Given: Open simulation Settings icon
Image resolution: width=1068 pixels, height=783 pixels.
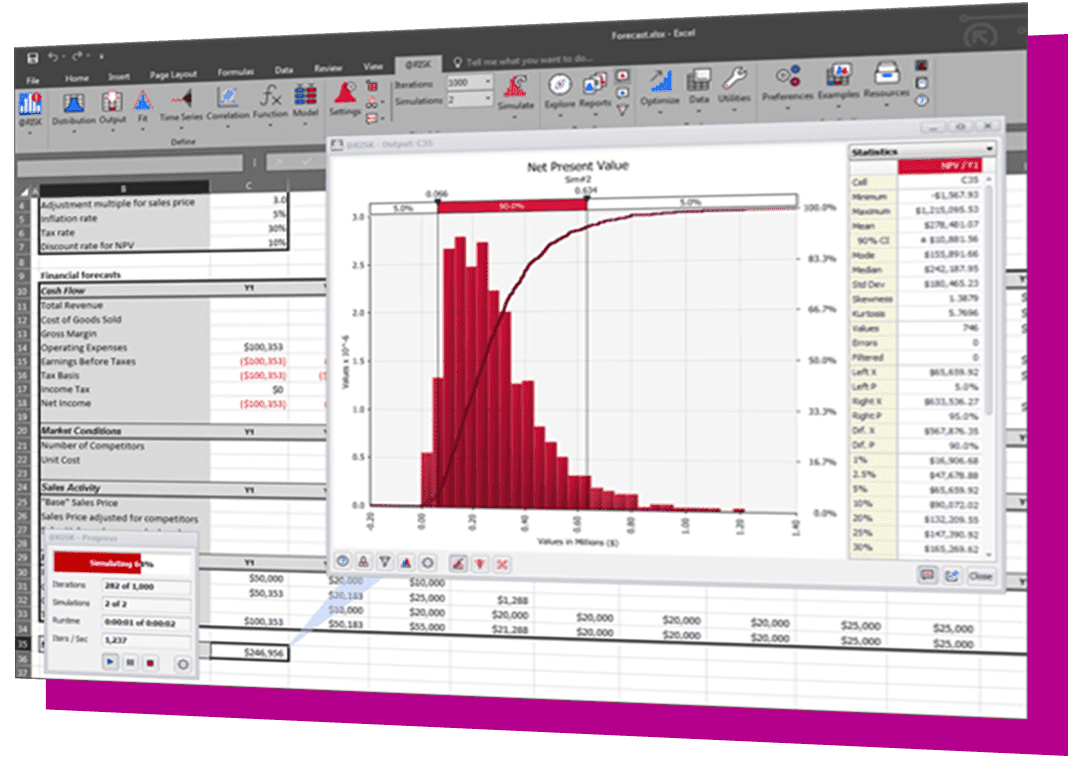Looking at the screenshot, I should [x=345, y=93].
